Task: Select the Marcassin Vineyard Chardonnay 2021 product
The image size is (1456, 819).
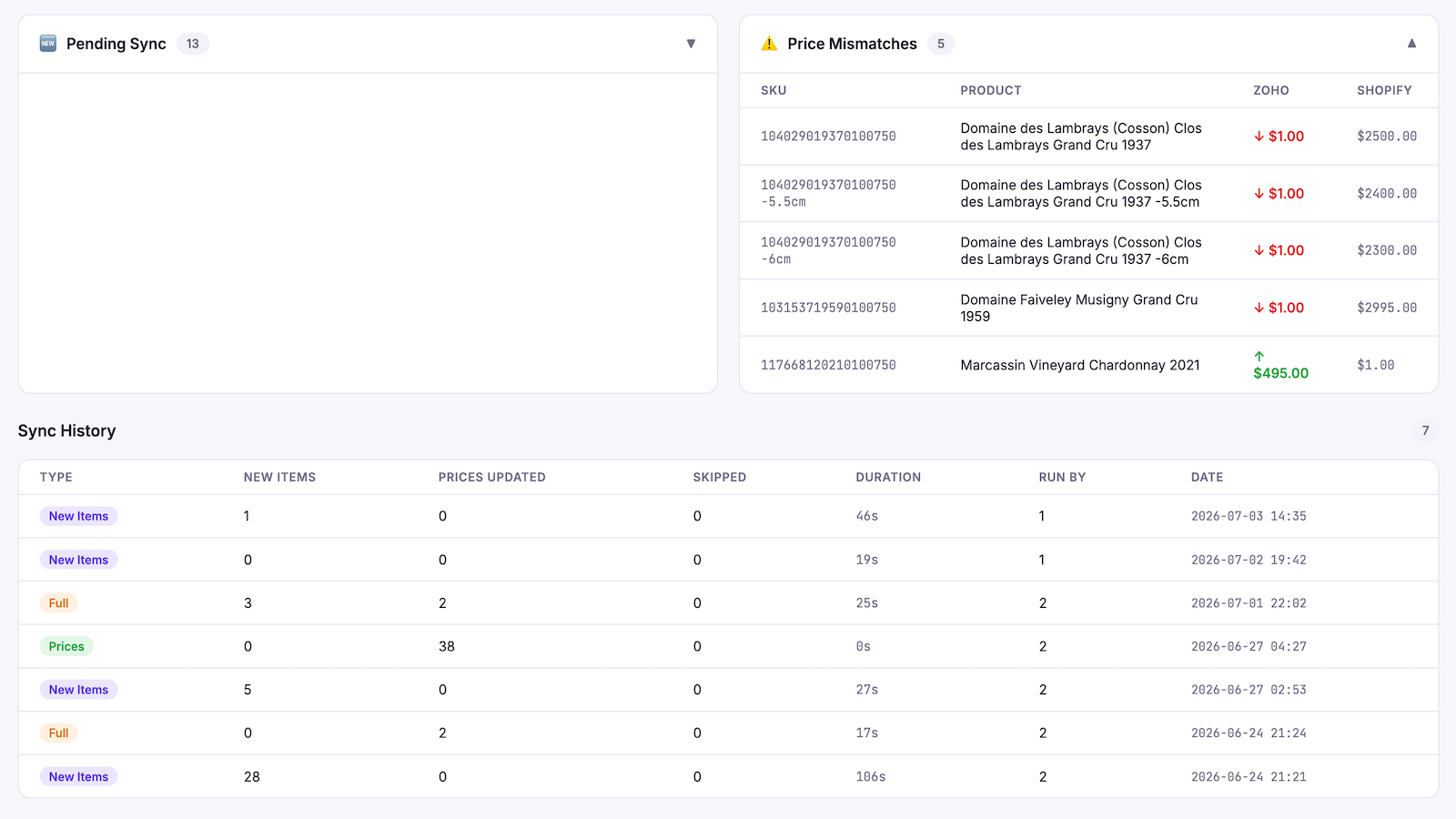Action: click(x=1080, y=365)
